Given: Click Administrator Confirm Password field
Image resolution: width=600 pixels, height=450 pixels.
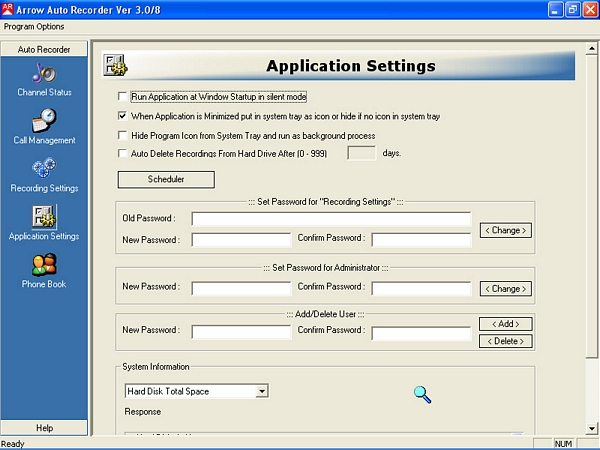Looking at the screenshot, I should coord(421,289).
